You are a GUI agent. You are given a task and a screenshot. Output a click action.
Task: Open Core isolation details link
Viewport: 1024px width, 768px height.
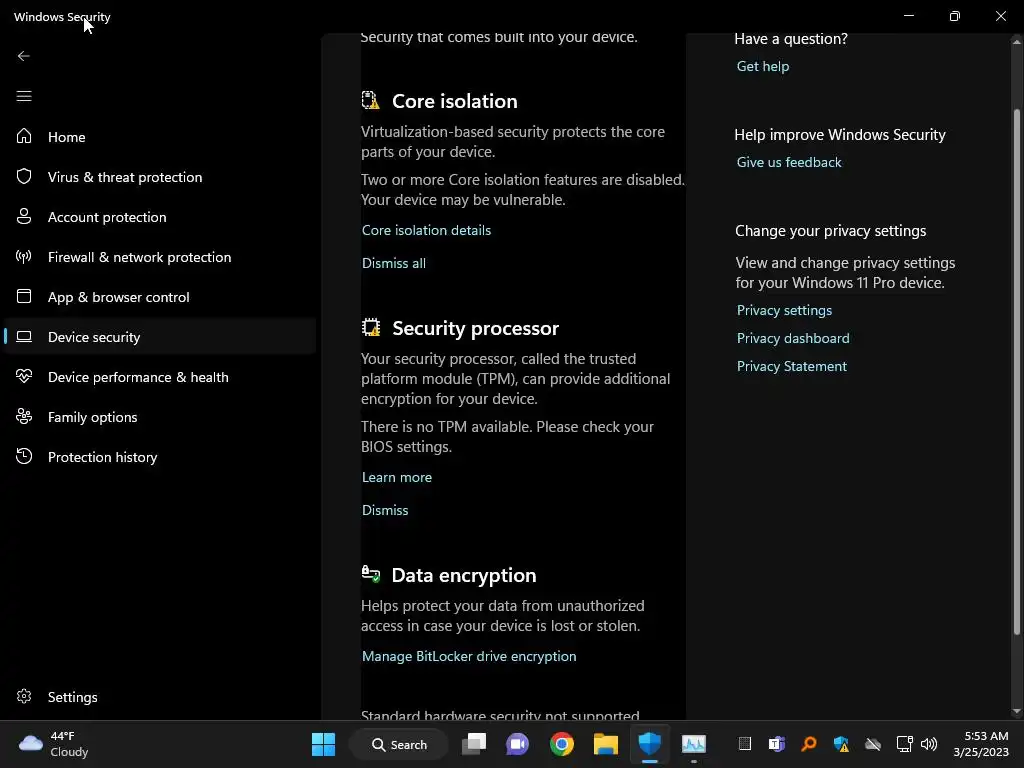tap(426, 230)
